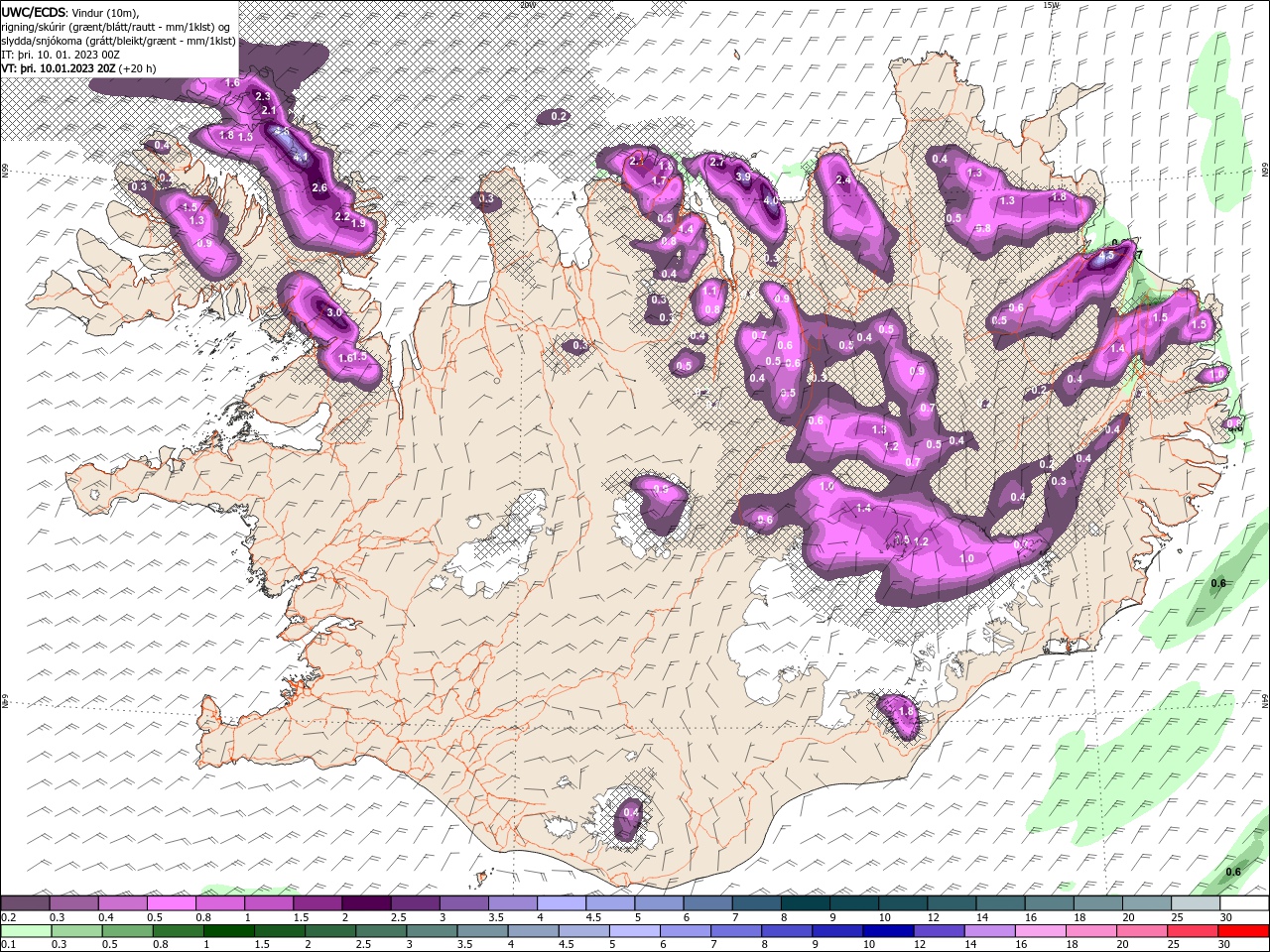
Task: Pick the purple 12 rain legend swatch
Action: 939,931
